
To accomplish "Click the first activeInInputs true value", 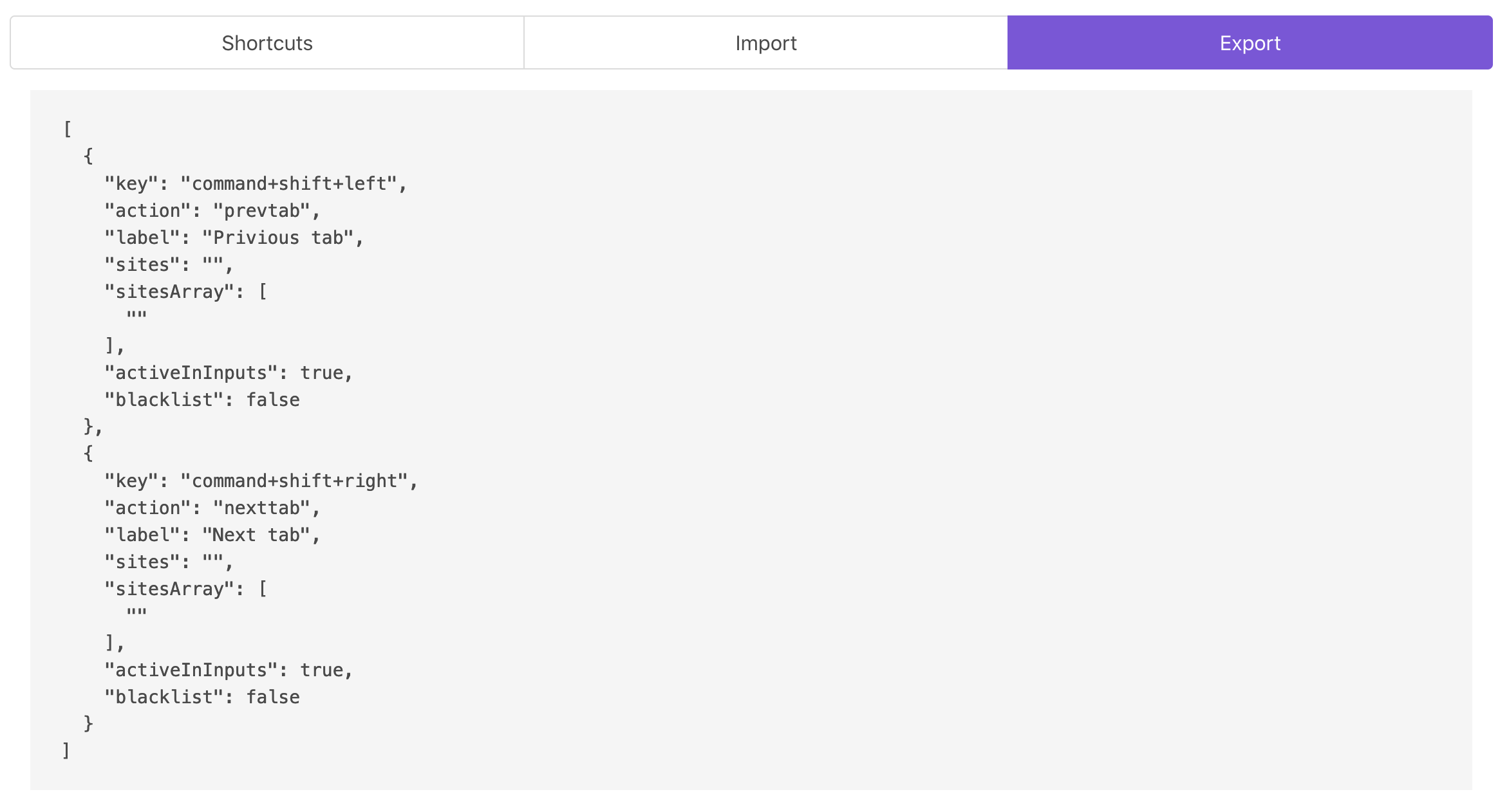I will point(321,373).
